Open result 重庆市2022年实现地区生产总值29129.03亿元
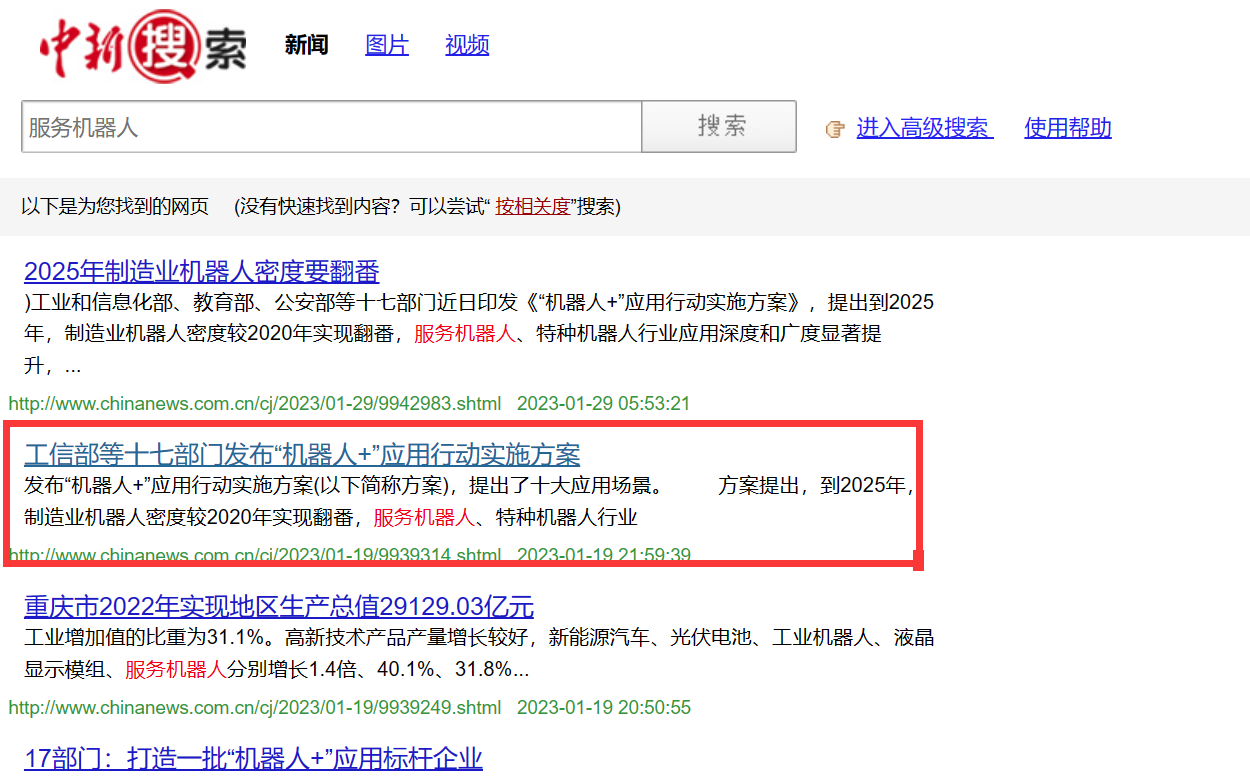Viewport: 1250px width, 776px height. click(x=279, y=606)
